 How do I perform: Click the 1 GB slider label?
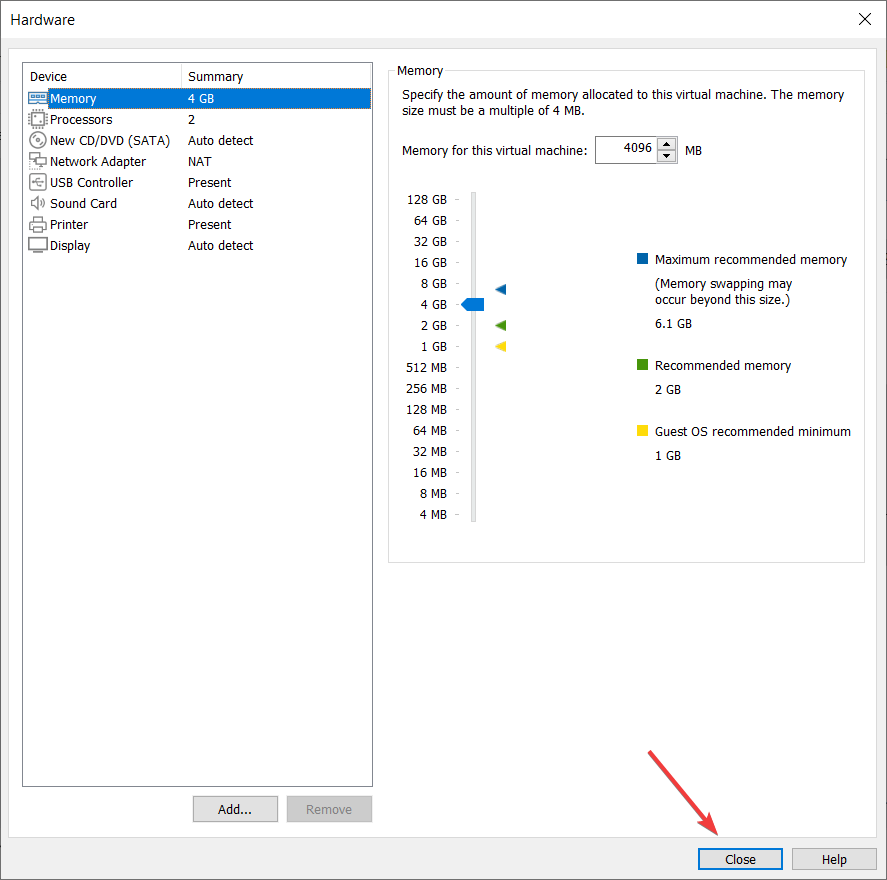[x=433, y=347]
